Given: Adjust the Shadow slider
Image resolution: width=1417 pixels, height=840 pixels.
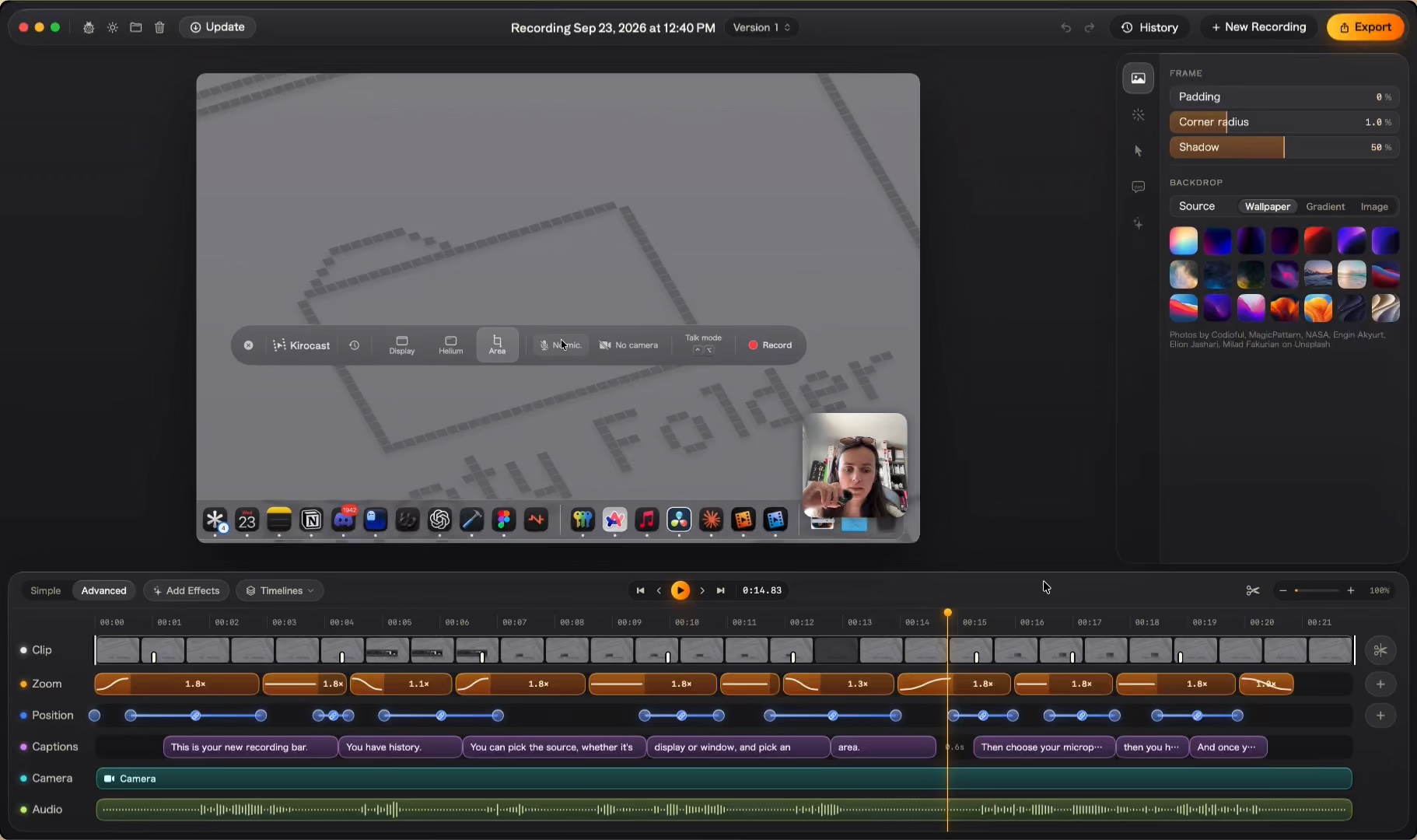Looking at the screenshot, I should [1284, 147].
